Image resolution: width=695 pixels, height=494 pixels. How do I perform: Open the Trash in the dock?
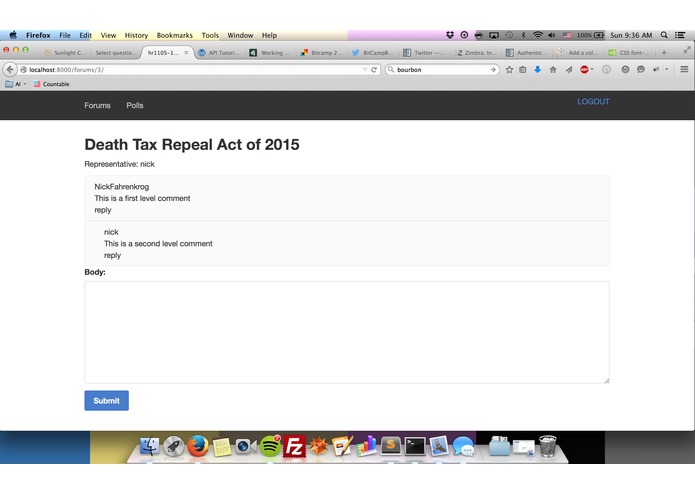click(547, 446)
